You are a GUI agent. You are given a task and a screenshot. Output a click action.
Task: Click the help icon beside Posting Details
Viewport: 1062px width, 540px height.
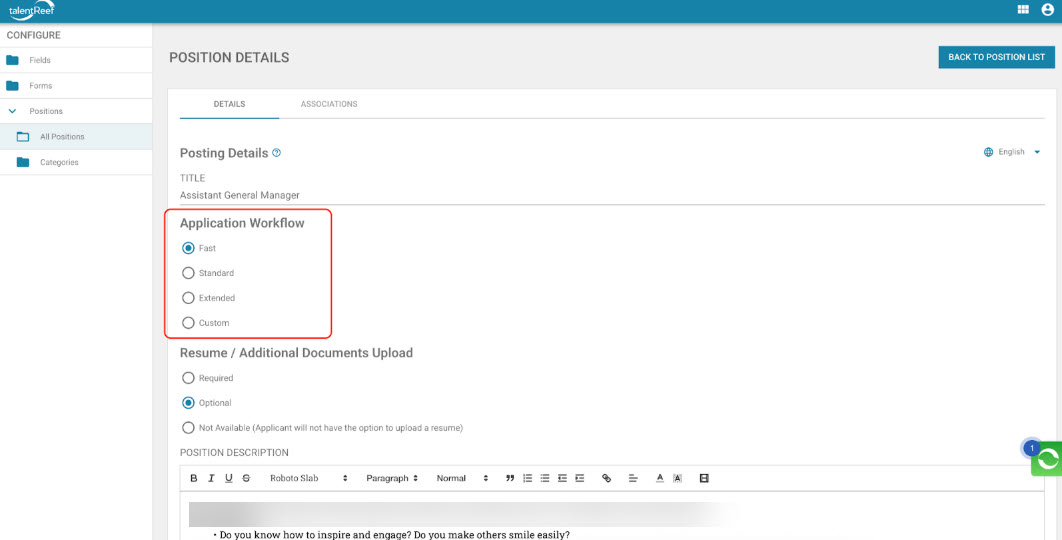click(x=277, y=153)
